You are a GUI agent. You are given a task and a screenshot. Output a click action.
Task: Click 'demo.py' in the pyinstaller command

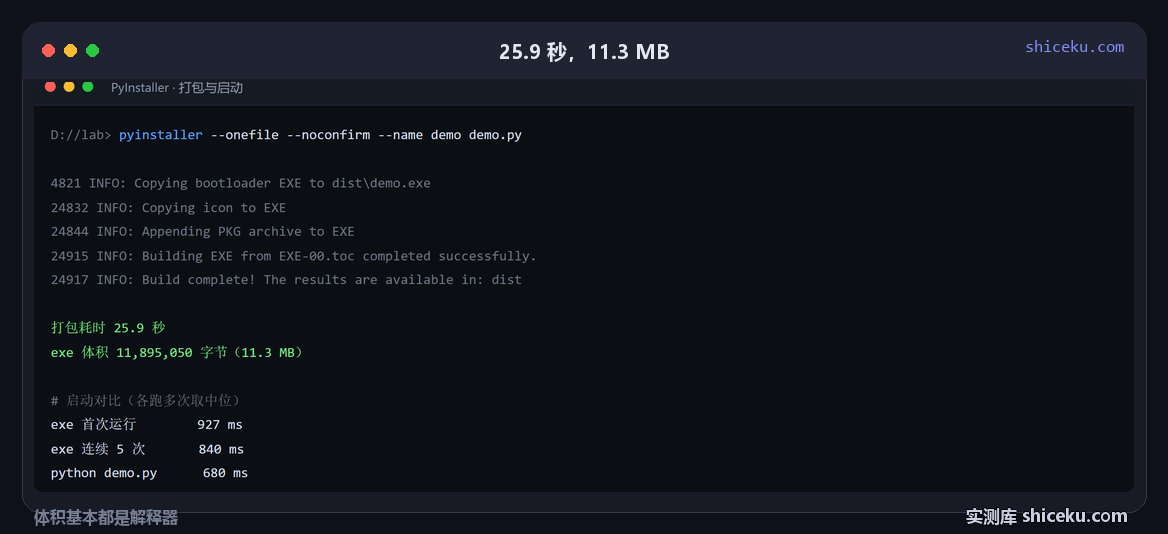[x=495, y=136]
